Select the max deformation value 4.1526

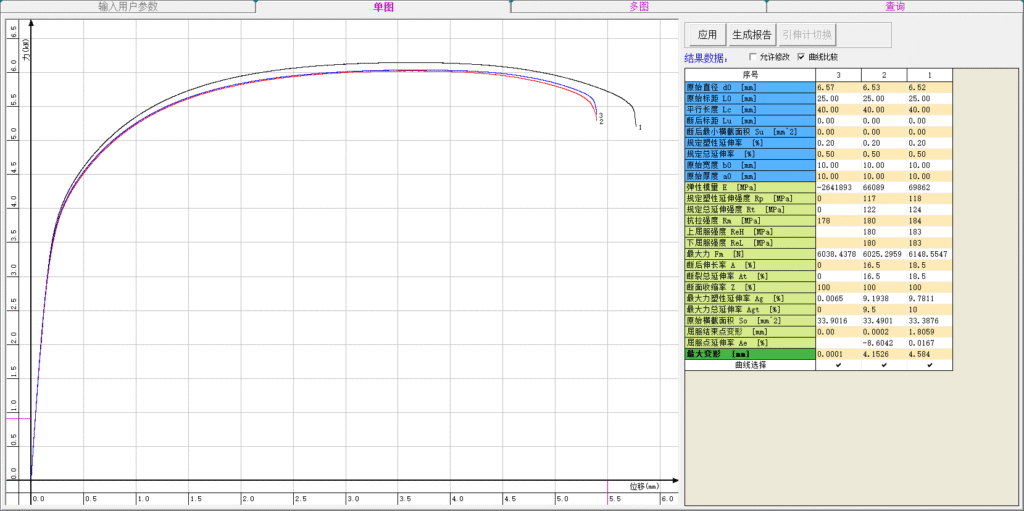click(x=884, y=354)
